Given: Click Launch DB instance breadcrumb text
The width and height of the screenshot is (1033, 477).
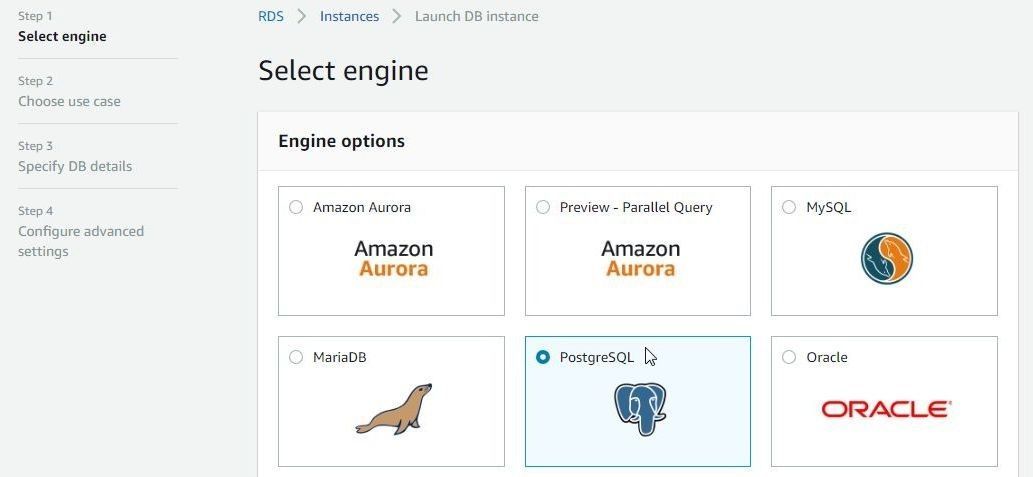Looking at the screenshot, I should pyautogui.click(x=476, y=16).
